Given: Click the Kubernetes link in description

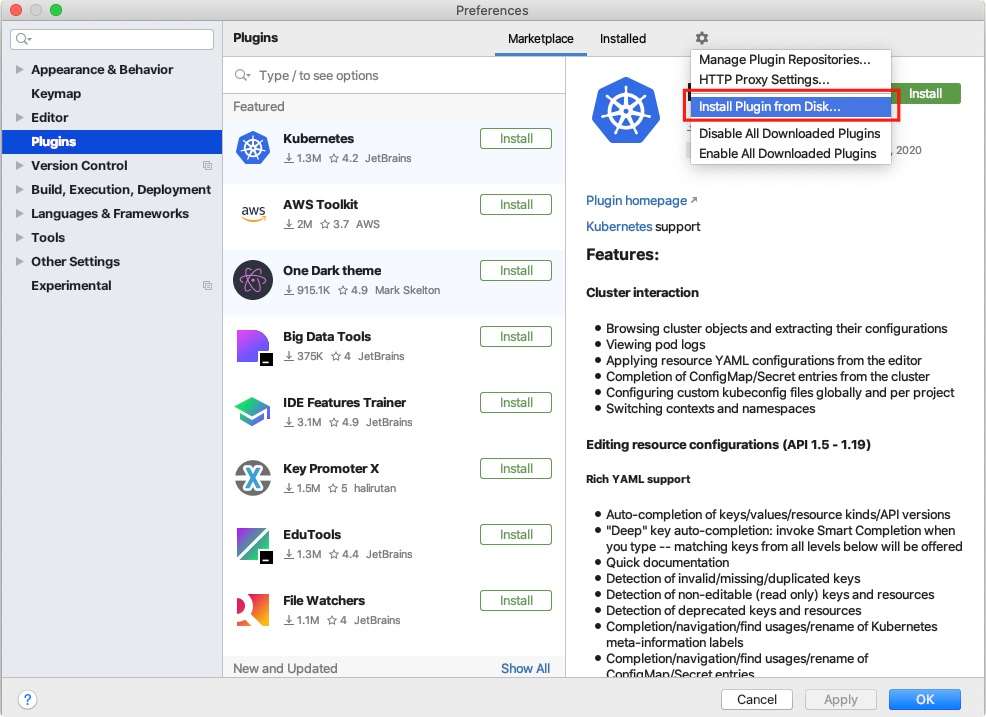Looking at the screenshot, I should pos(619,226).
